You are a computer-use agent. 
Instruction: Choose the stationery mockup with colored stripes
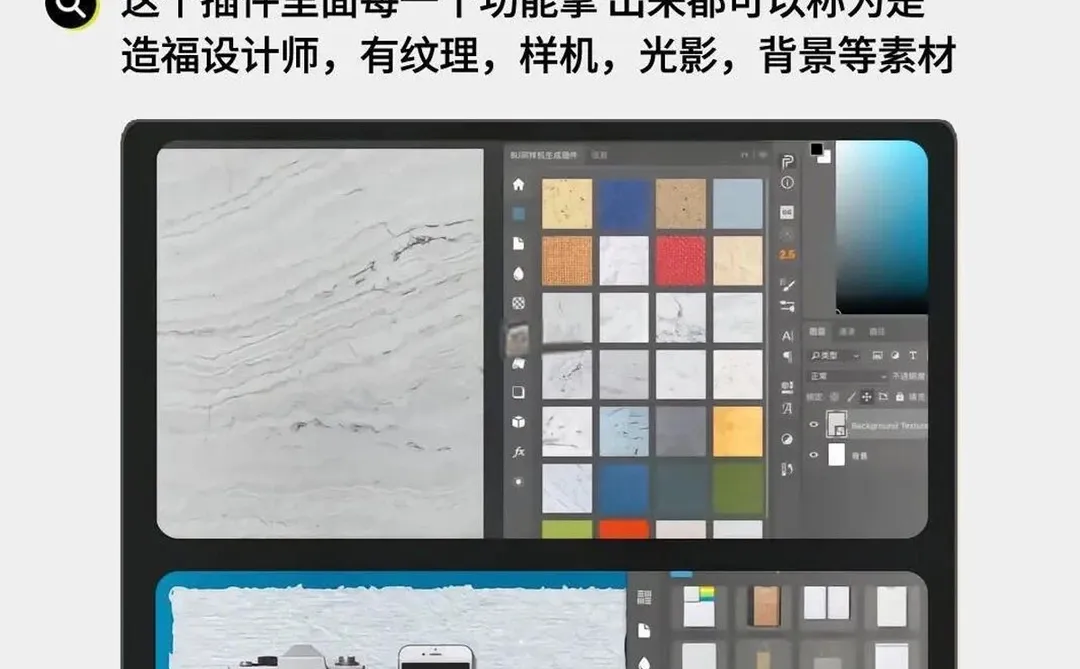pyautogui.click(x=699, y=606)
